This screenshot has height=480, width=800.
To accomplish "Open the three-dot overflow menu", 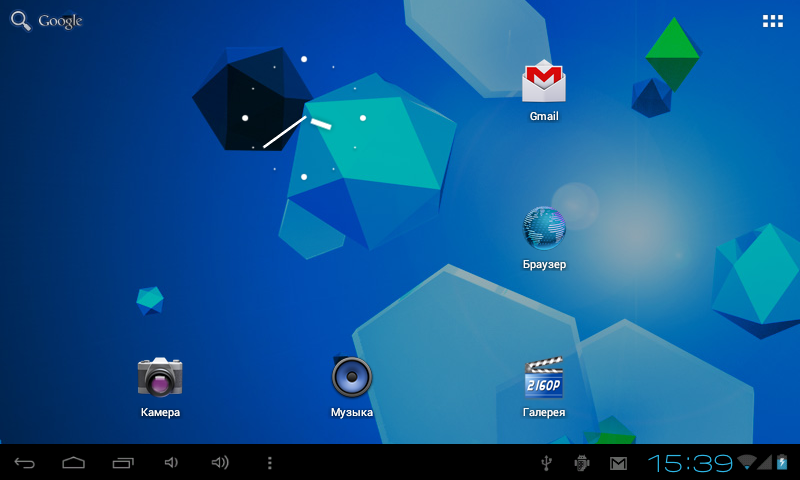I will point(270,463).
